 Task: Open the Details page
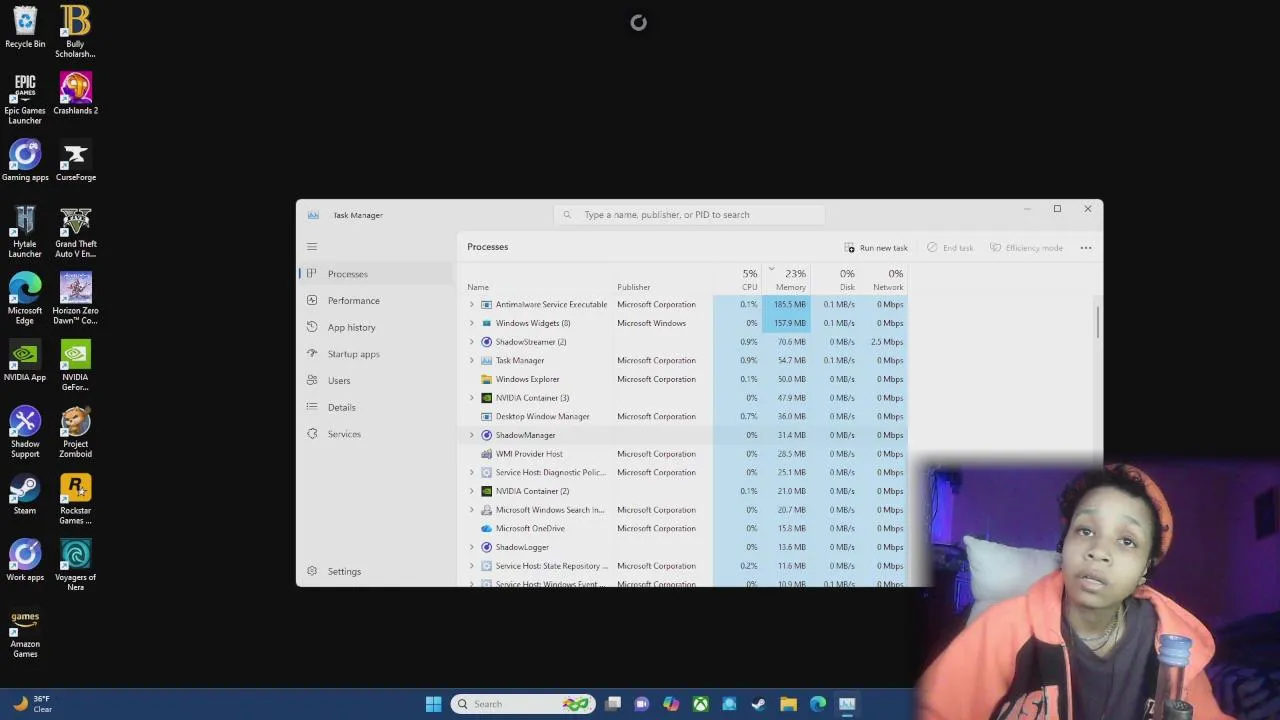tap(376, 407)
